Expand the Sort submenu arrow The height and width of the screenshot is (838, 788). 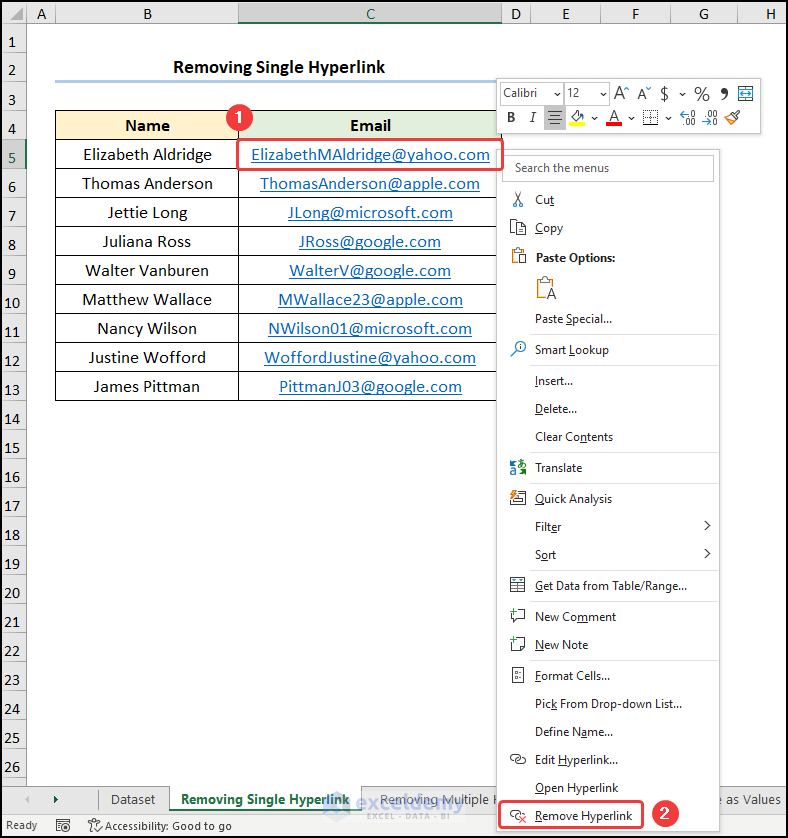[707, 554]
